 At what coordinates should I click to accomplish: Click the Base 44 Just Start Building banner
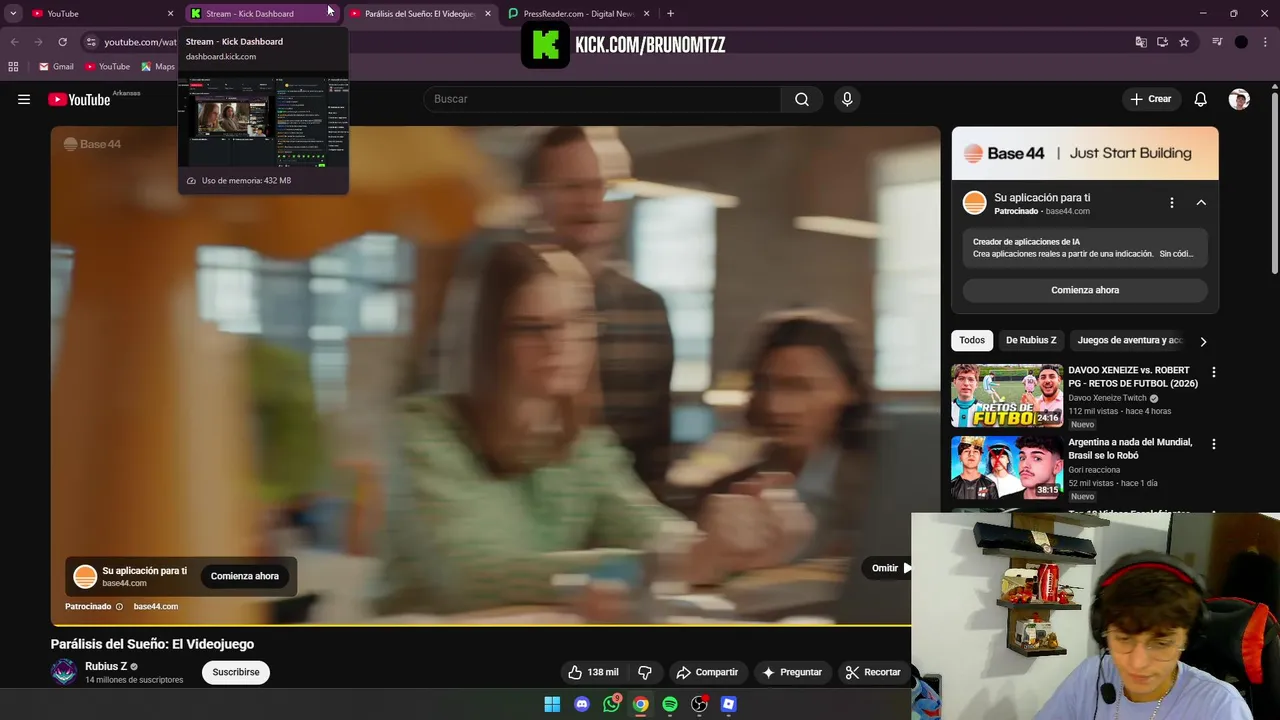[x=1085, y=153]
